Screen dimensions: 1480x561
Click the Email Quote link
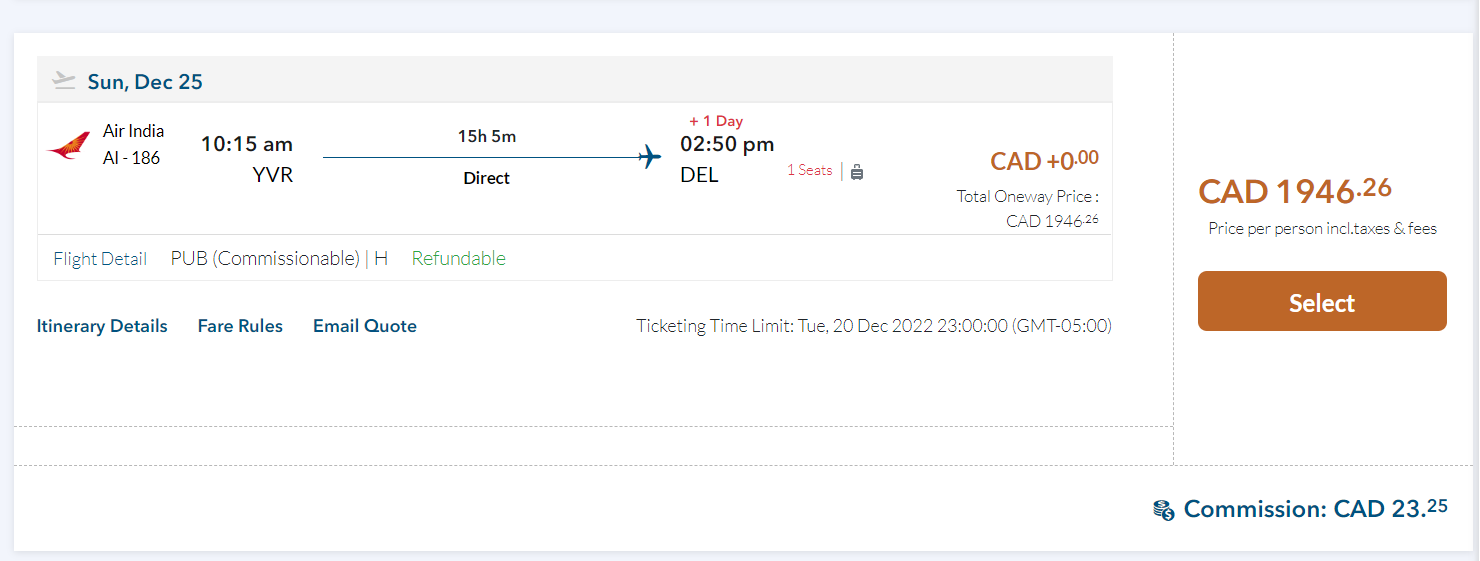[365, 326]
